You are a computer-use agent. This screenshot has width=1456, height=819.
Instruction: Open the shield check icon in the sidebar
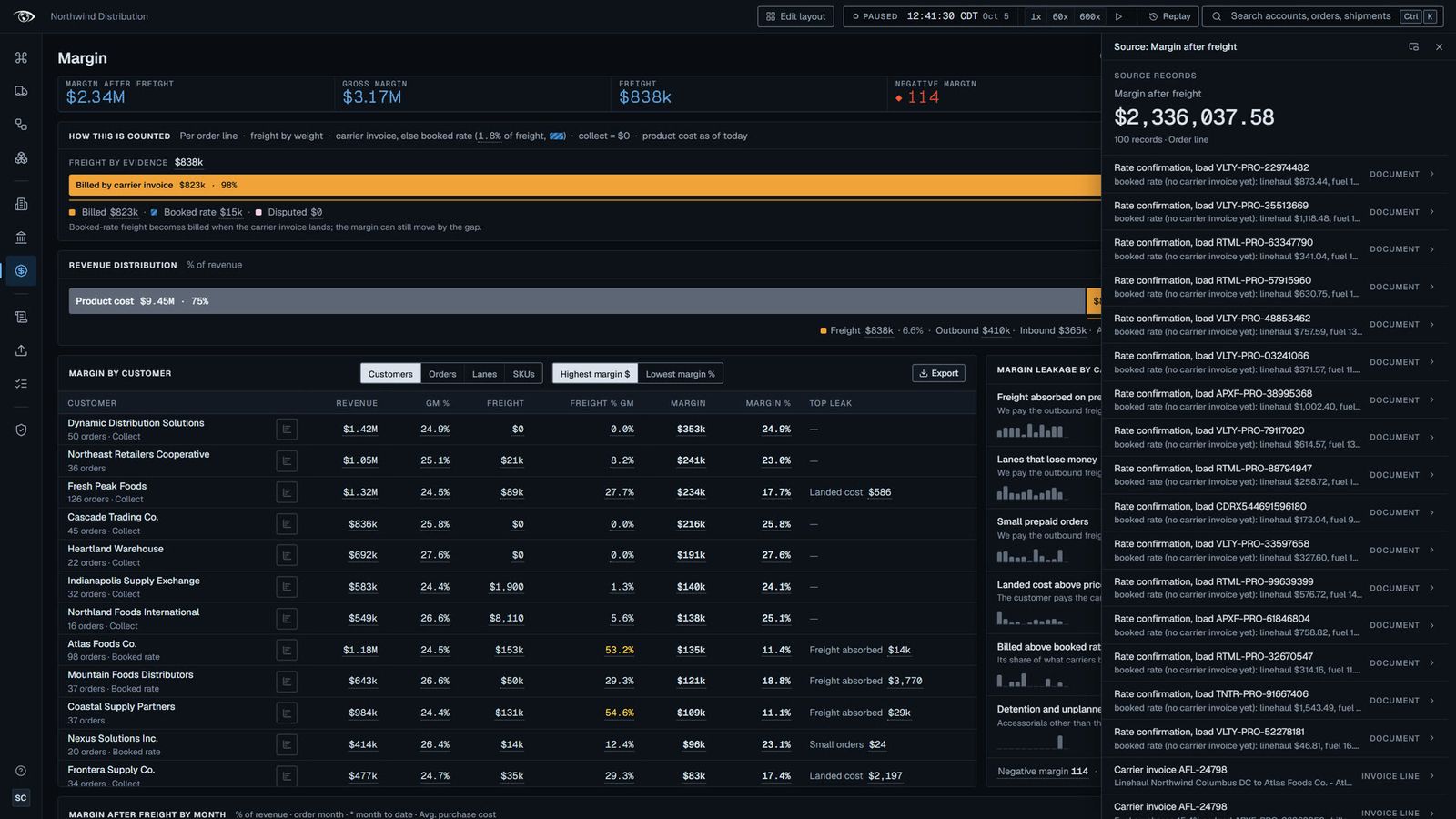(21, 430)
